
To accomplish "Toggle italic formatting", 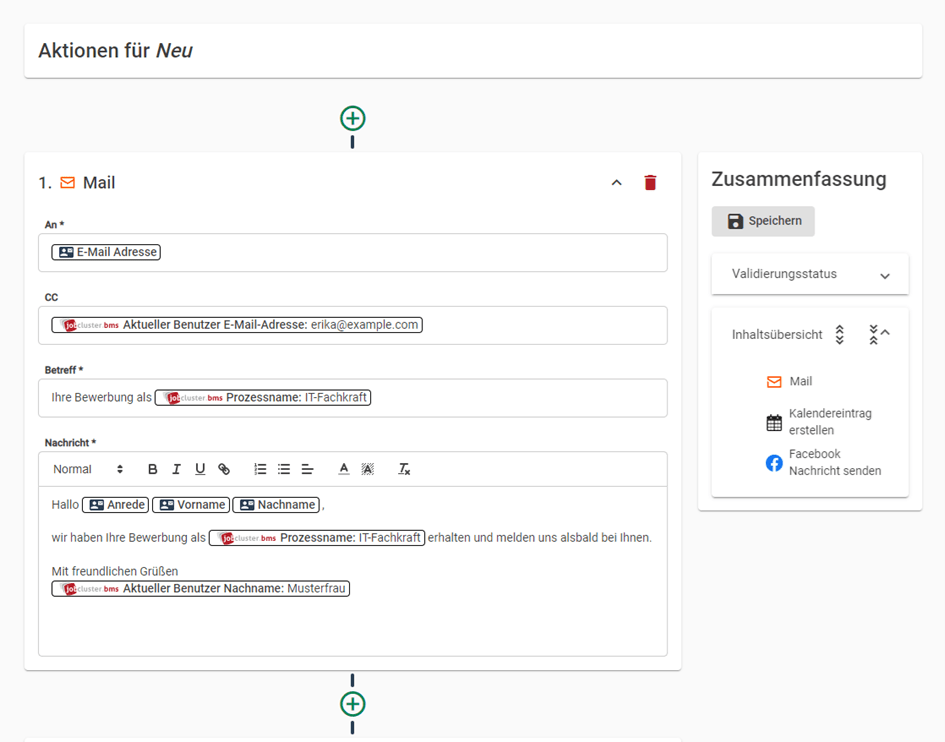I will pos(176,470).
